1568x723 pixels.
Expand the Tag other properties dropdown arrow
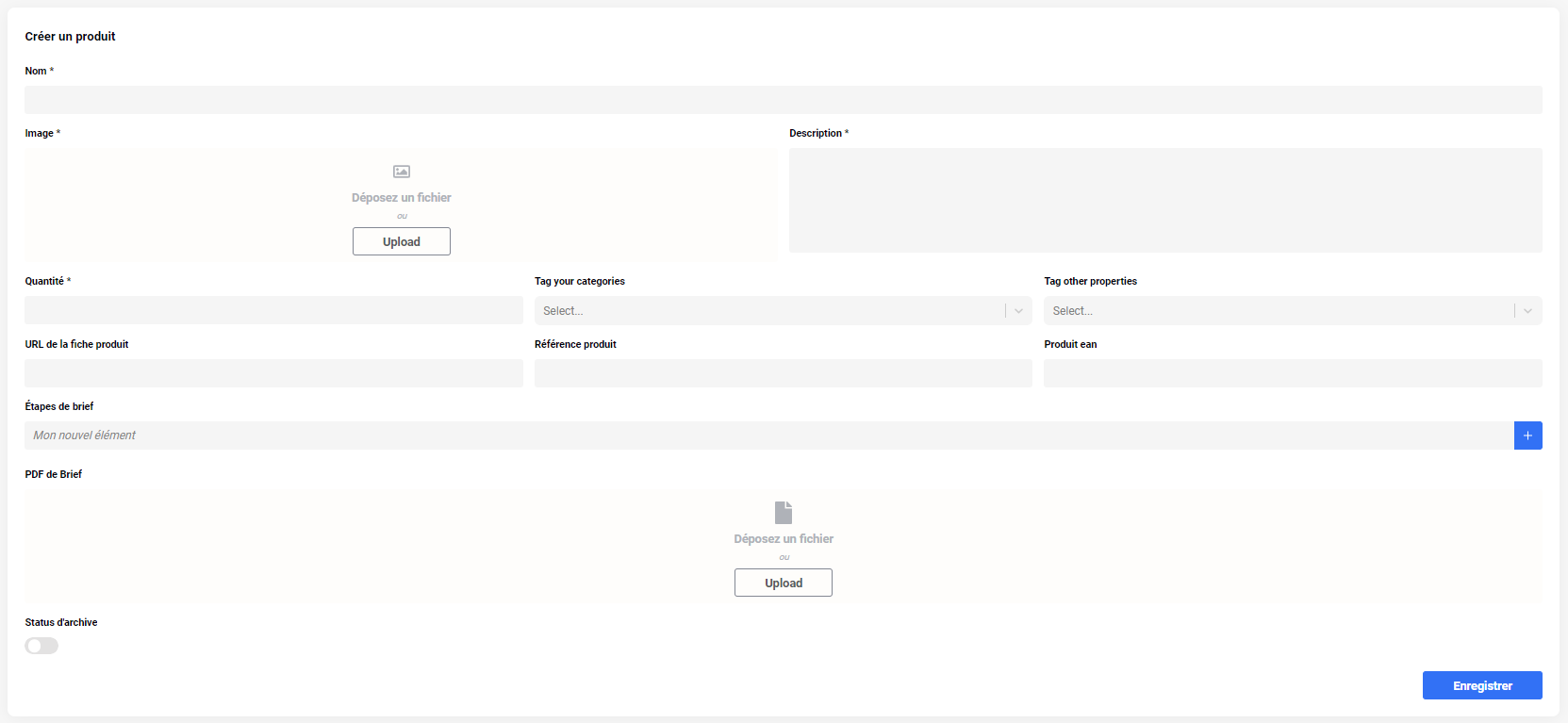(1527, 311)
